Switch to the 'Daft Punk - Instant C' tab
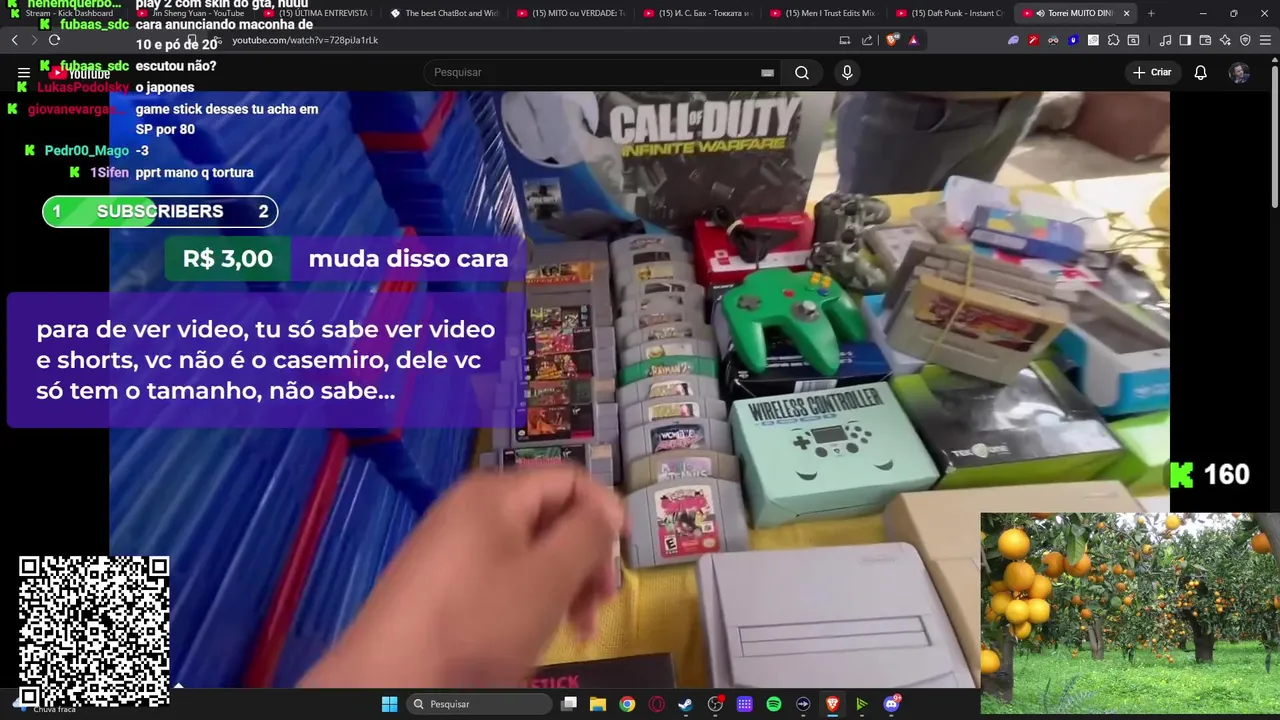Image resolution: width=1280 pixels, height=720 pixels. tap(950, 13)
